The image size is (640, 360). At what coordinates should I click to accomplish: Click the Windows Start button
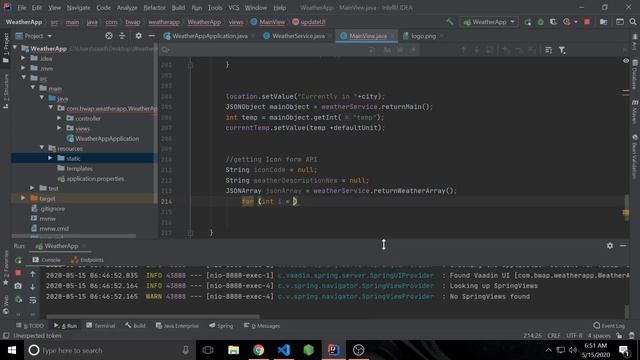point(11,350)
